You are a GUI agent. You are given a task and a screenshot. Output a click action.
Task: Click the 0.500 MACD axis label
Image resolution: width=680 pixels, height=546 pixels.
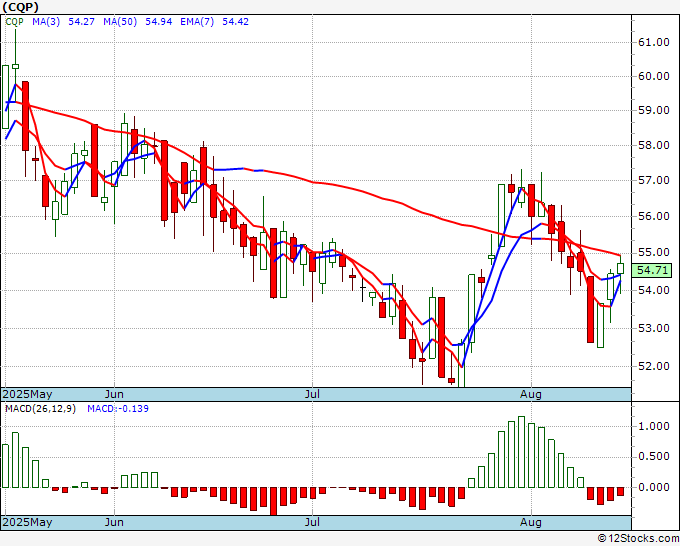click(654, 457)
